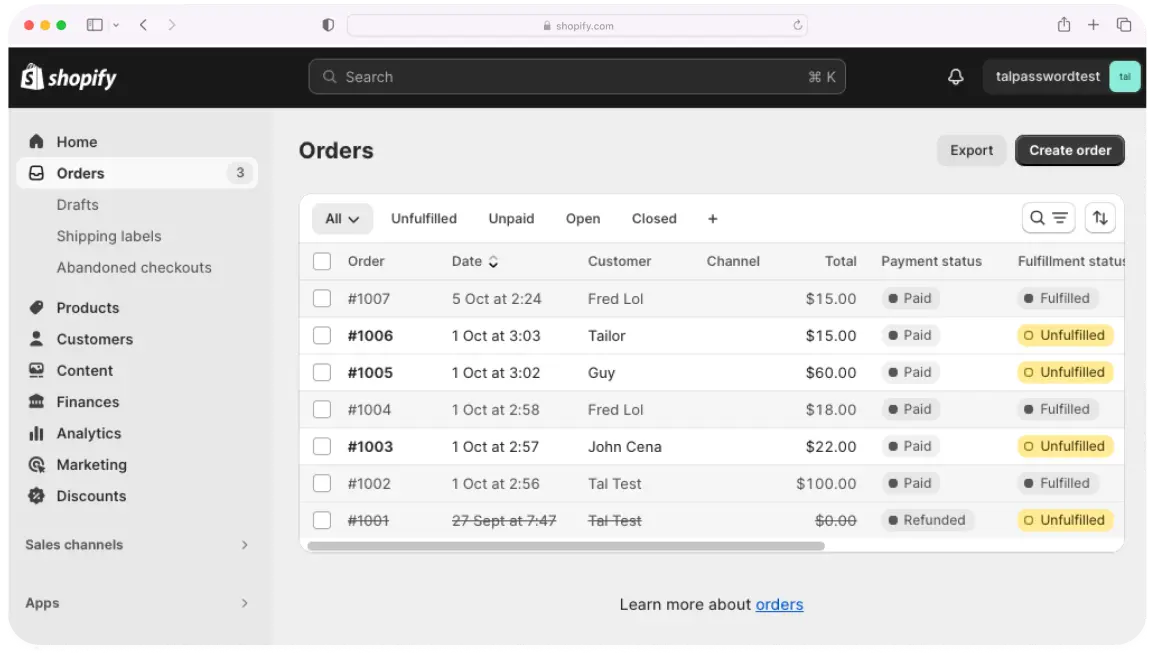Select the checkbox for order #1005
This screenshot has height=653, width=1152.
click(322, 372)
